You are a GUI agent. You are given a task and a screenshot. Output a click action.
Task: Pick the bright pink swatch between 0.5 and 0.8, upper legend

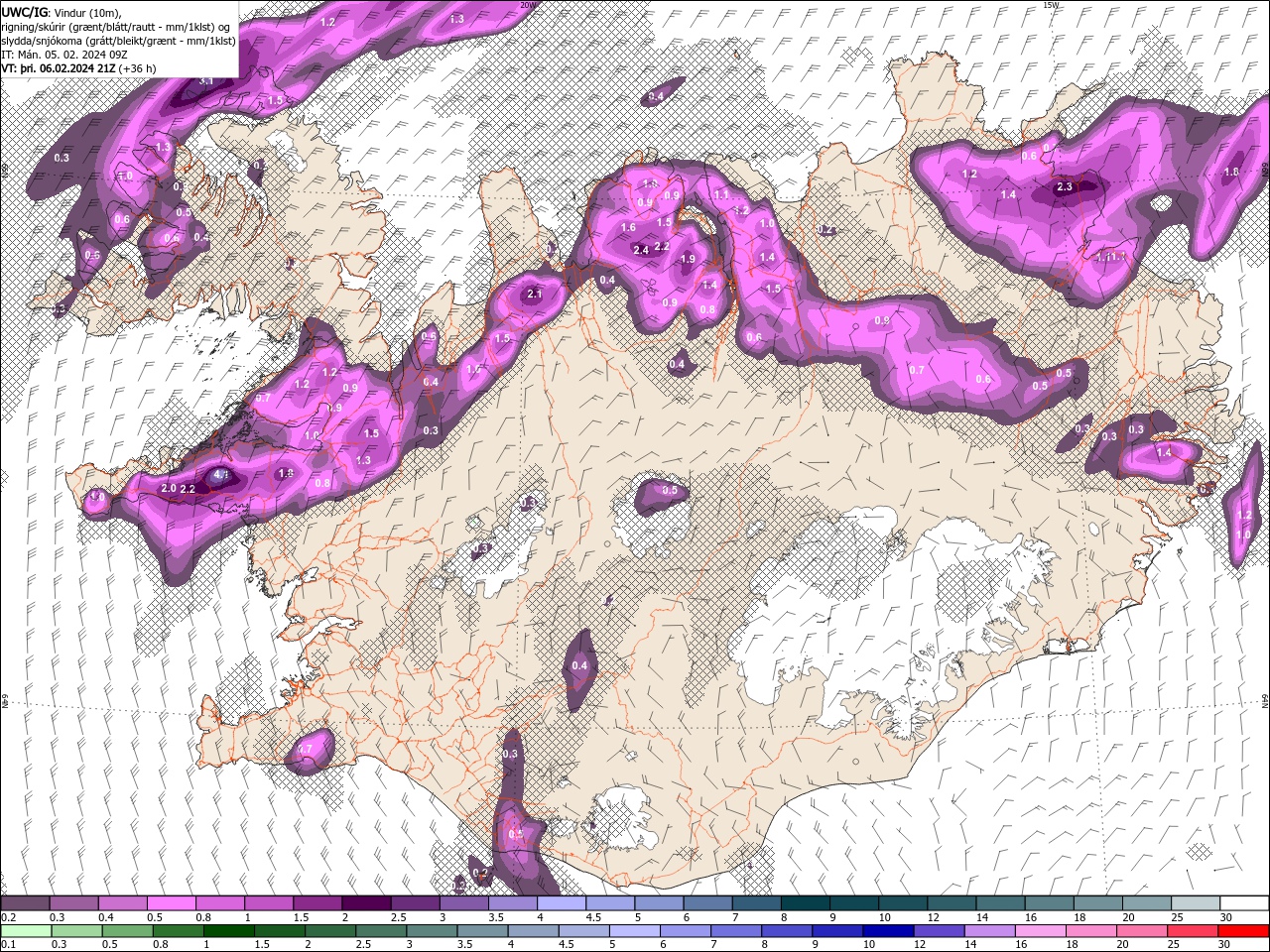[171, 903]
